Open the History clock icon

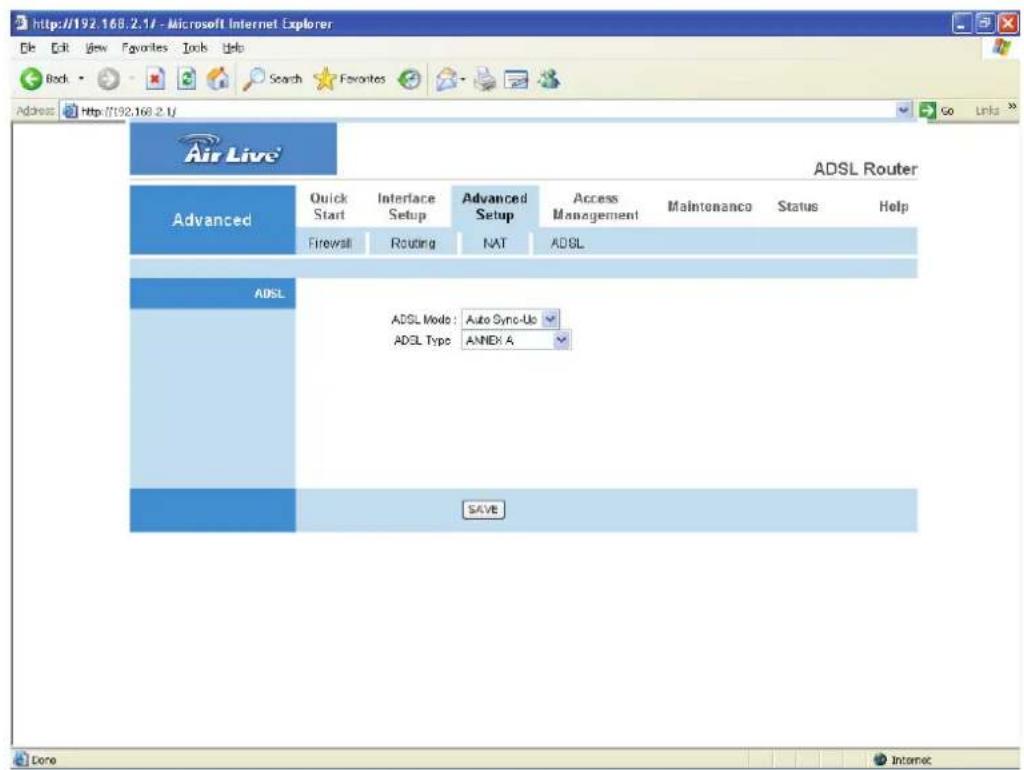click(409, 79)
